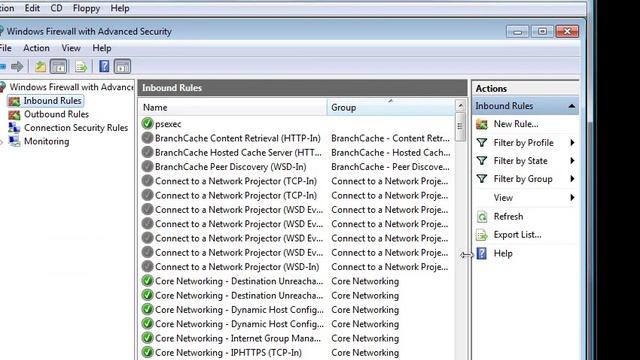Click New Rule... action link

516,124
